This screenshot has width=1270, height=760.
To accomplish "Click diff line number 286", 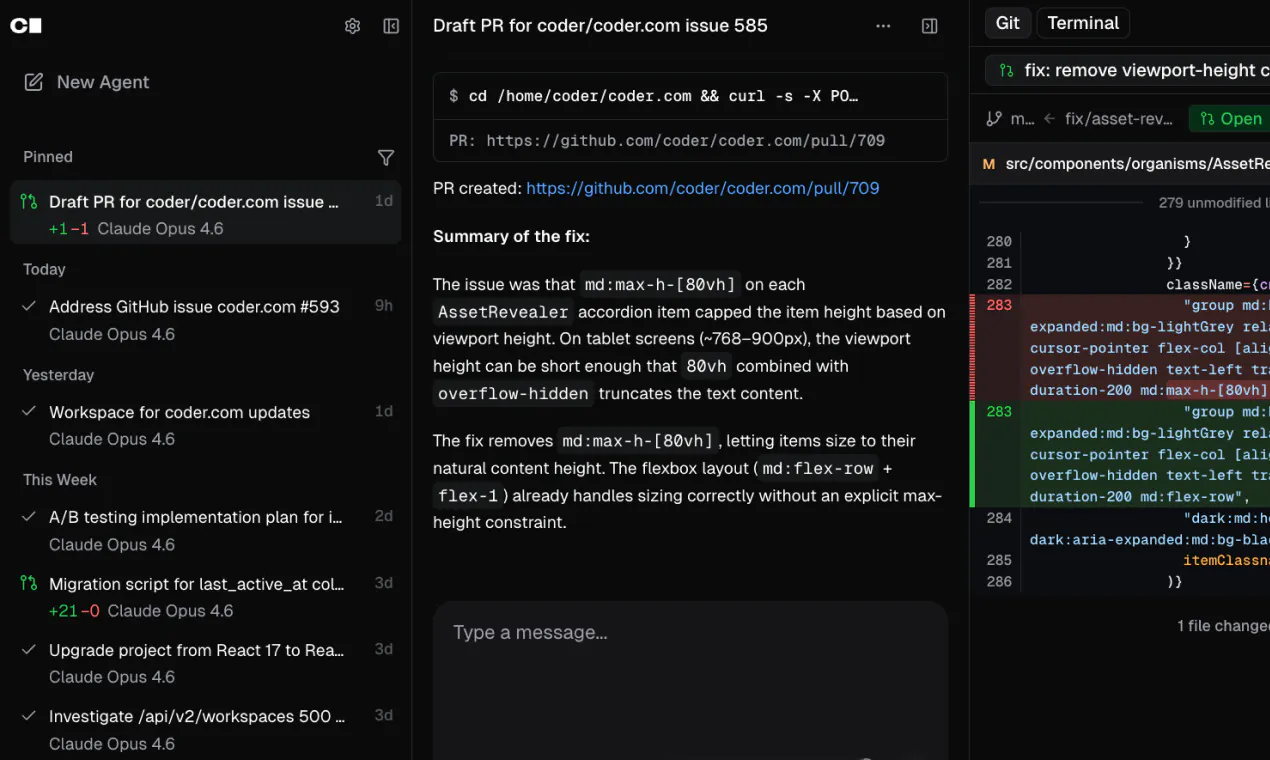I will pyautogui.click(x=999, y=581).
